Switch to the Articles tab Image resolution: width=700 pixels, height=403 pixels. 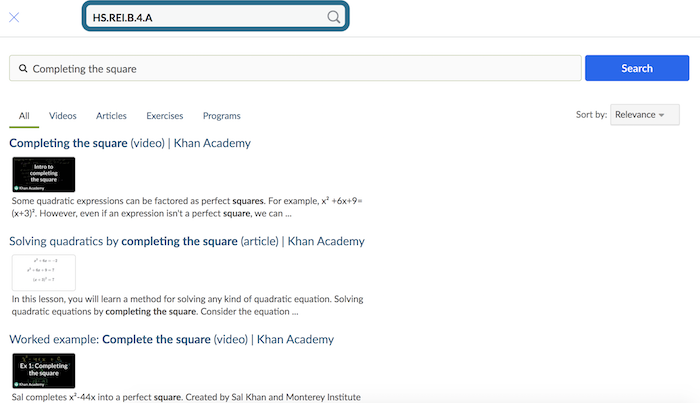[111, 116]
